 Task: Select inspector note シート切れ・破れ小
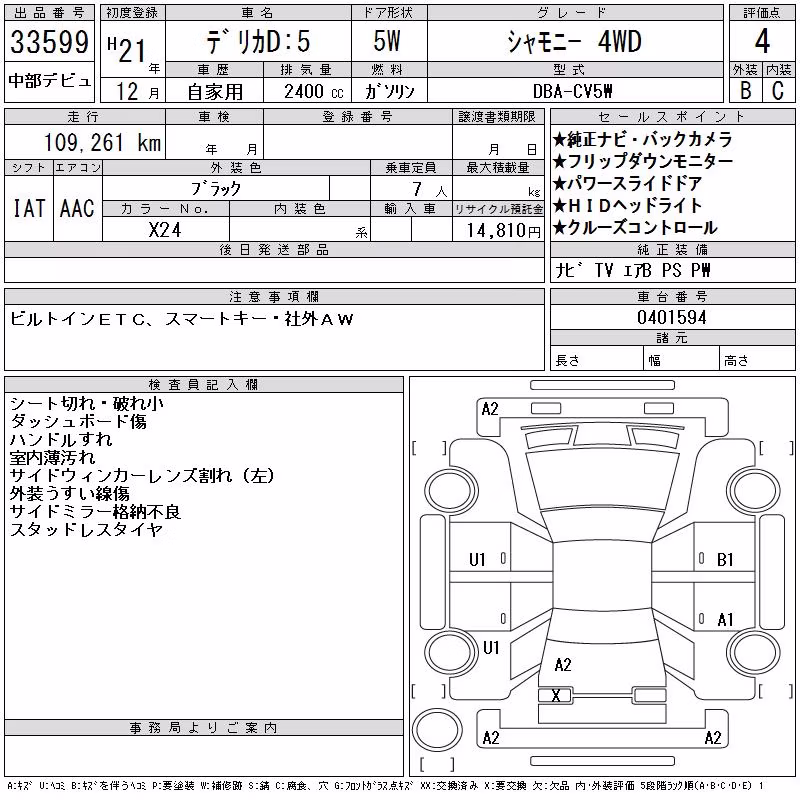[x=87, y=404]
